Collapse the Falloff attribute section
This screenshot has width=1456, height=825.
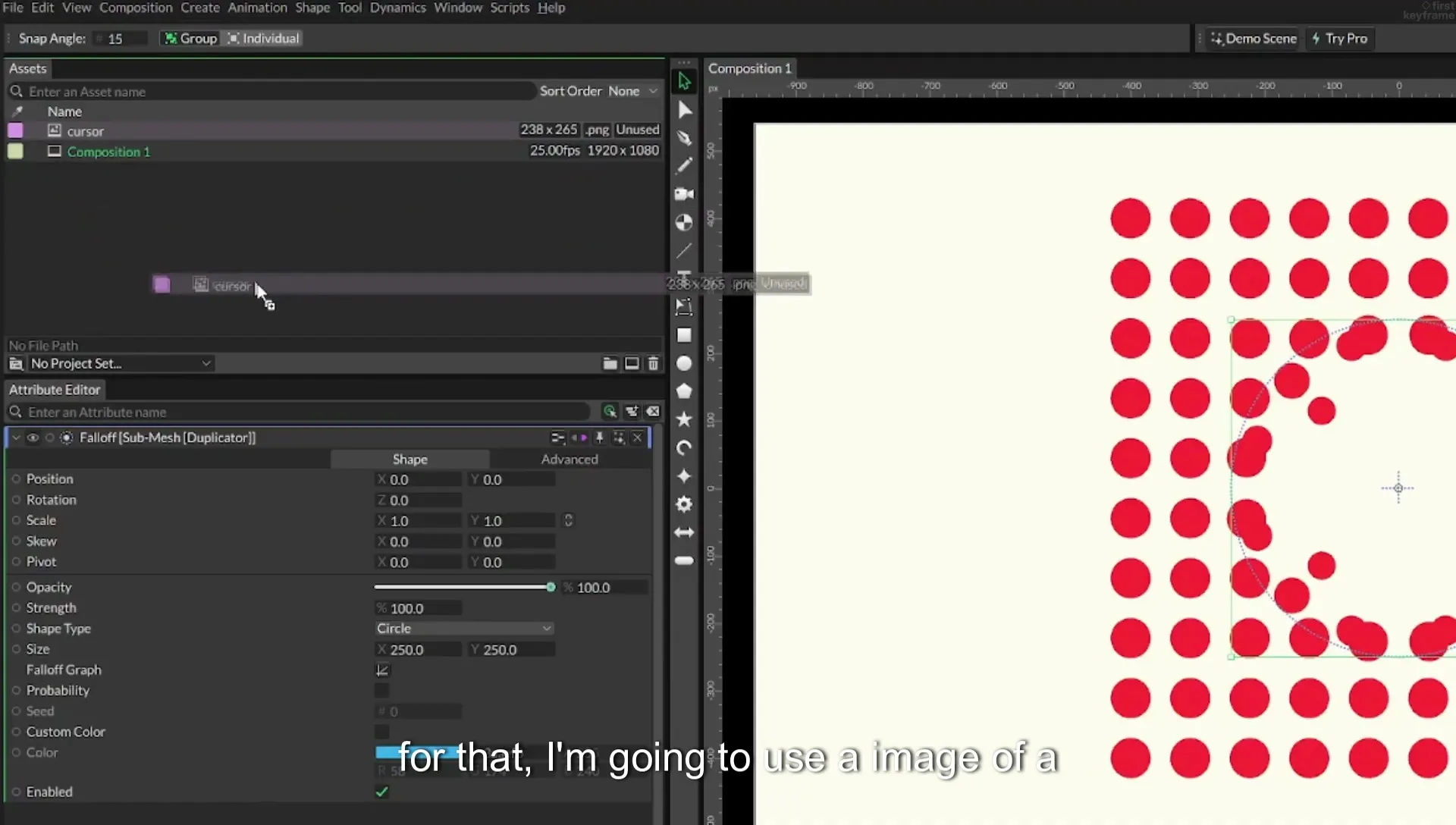16,438
